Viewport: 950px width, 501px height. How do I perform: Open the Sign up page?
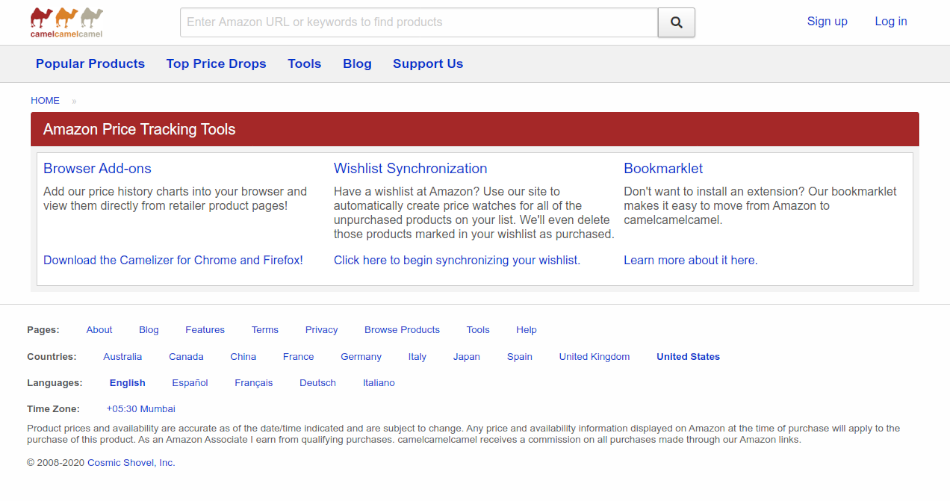point(826,21)
